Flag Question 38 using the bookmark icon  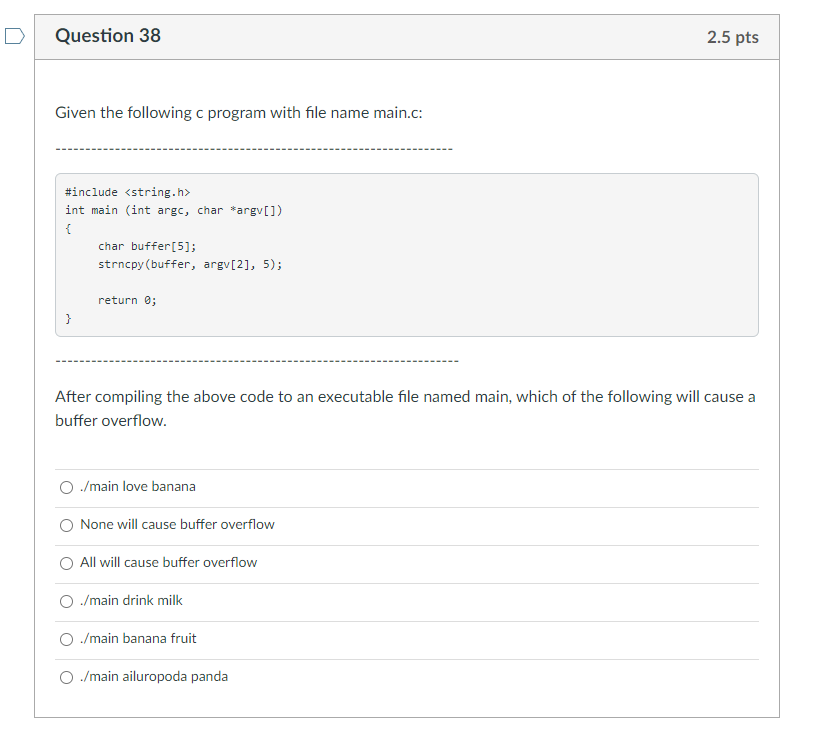15,36
